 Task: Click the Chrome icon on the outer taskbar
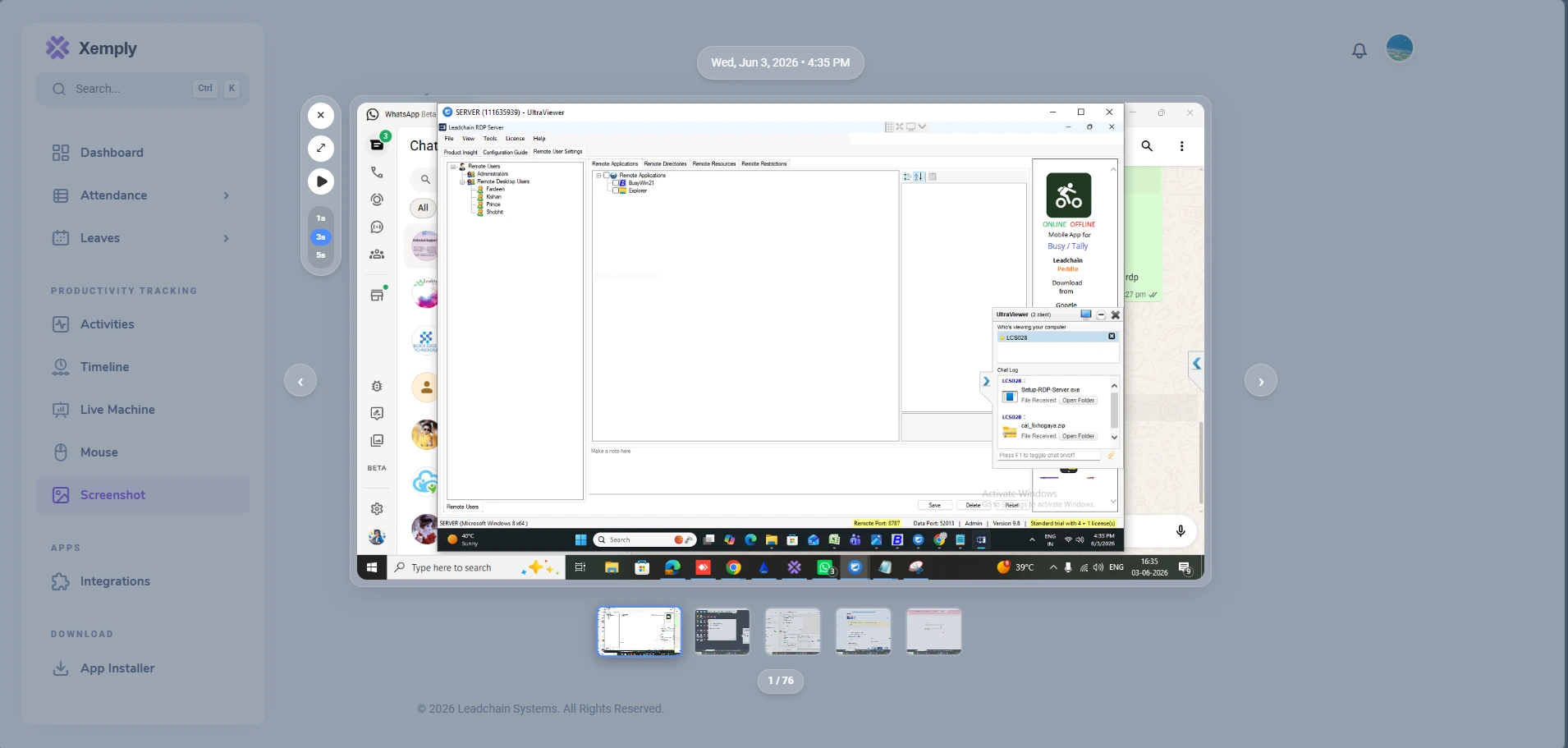point(734,567)
